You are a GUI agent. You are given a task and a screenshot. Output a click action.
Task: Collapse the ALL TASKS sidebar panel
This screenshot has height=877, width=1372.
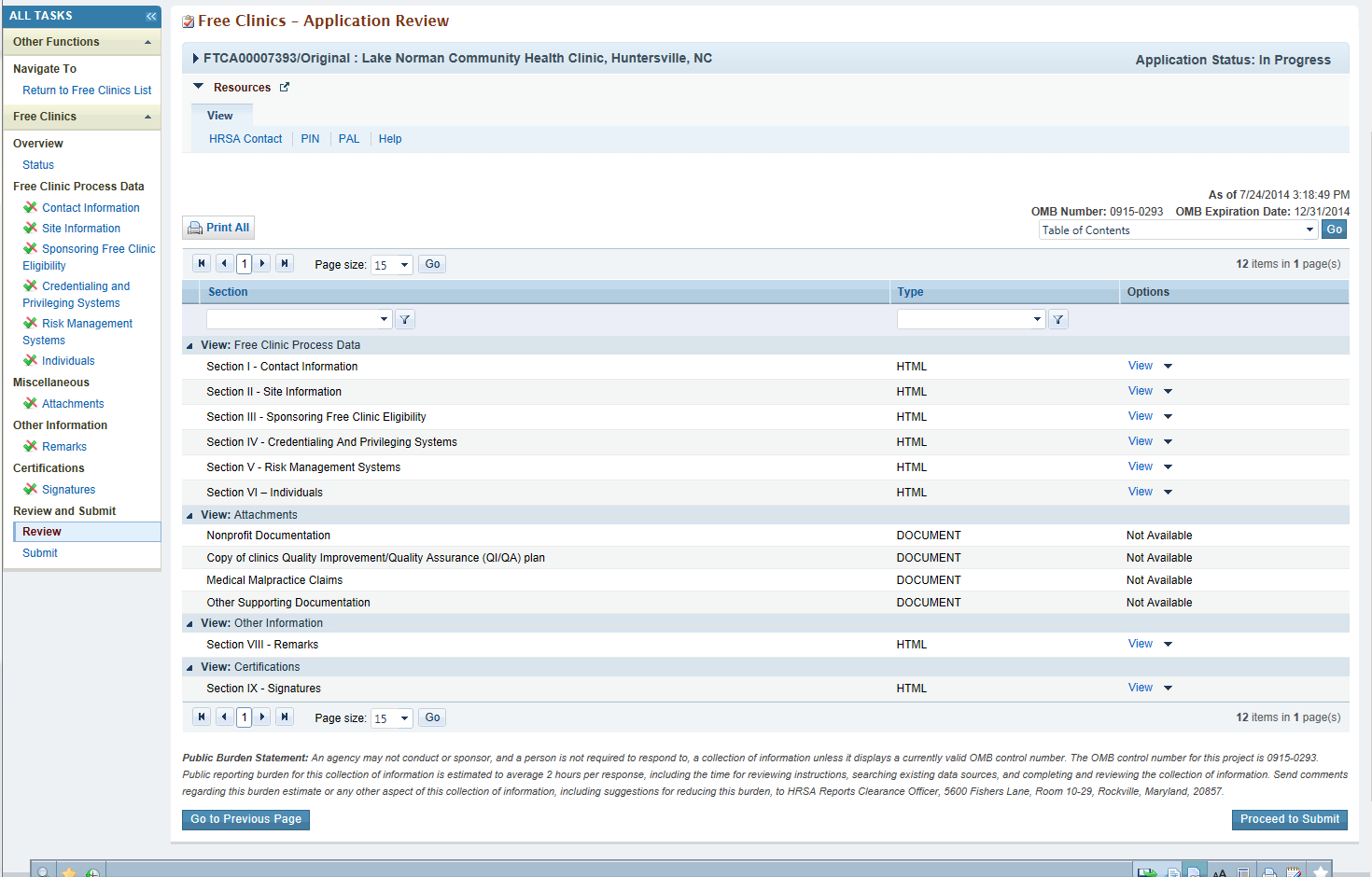150,16
